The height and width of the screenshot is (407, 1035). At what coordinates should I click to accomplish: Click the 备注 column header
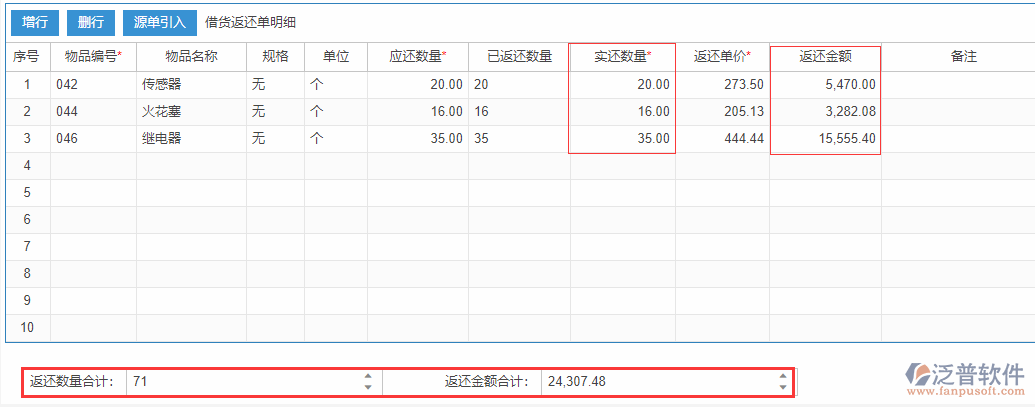tap(963, 57)
